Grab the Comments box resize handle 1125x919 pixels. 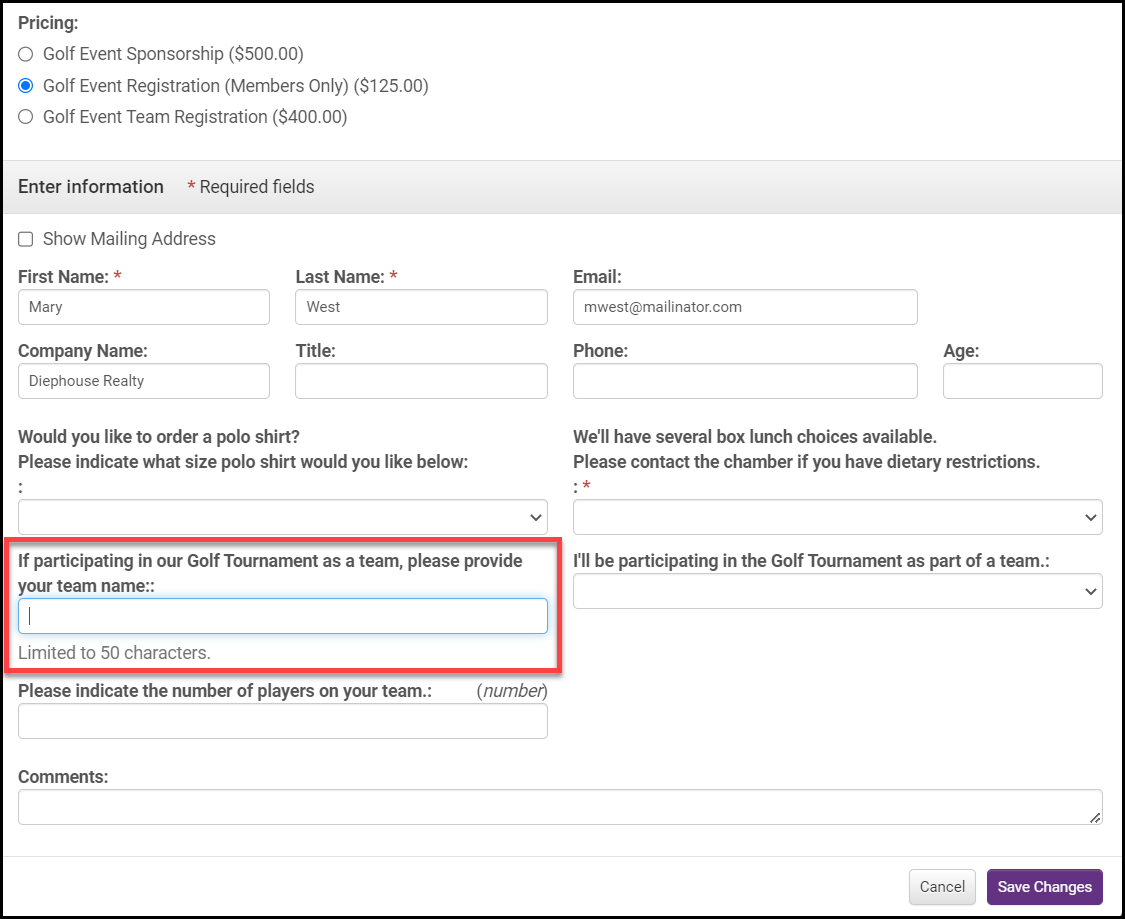pyautogui.click(x=1095, y=818)
